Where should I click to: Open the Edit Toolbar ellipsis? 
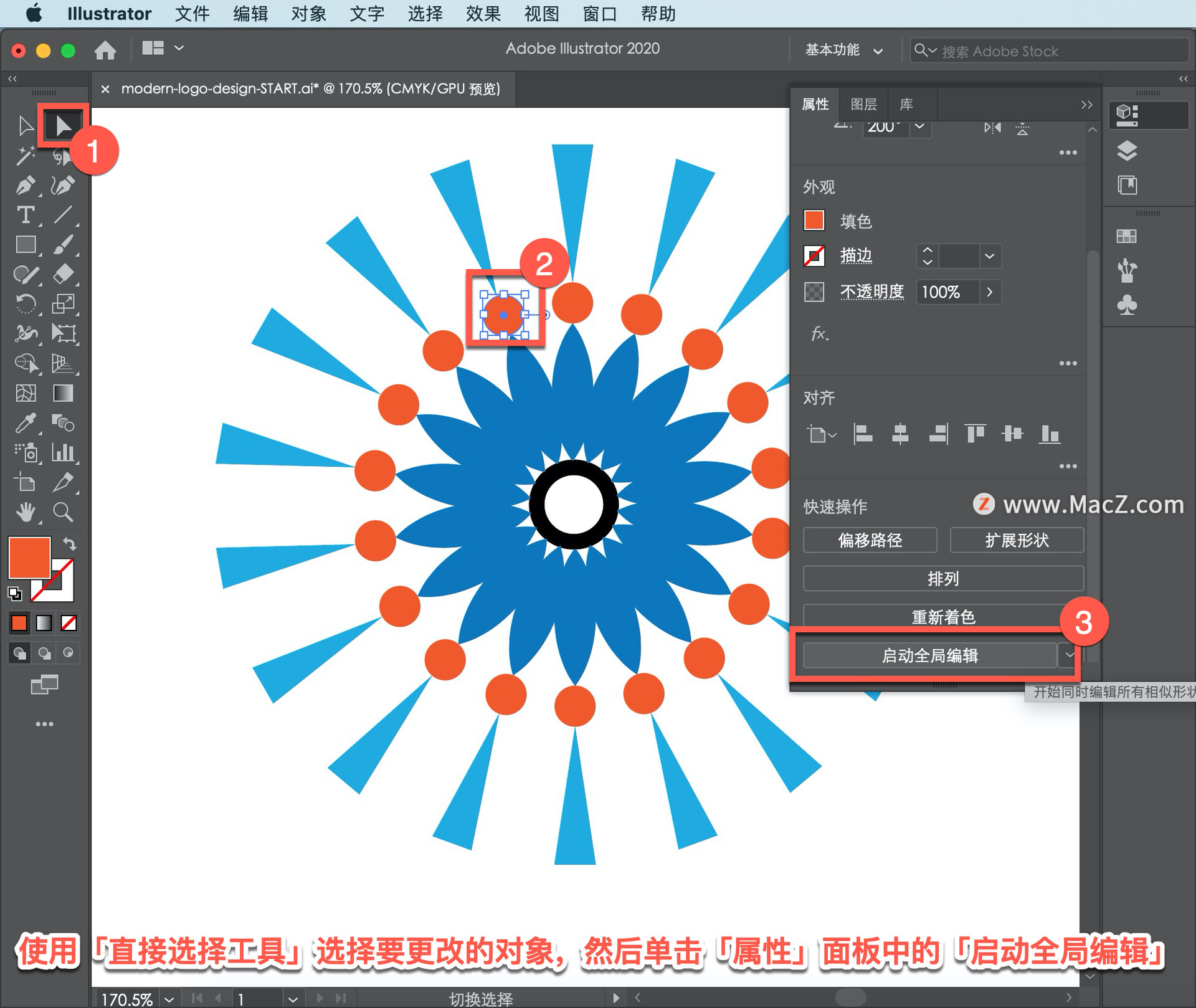click(44, 724)
